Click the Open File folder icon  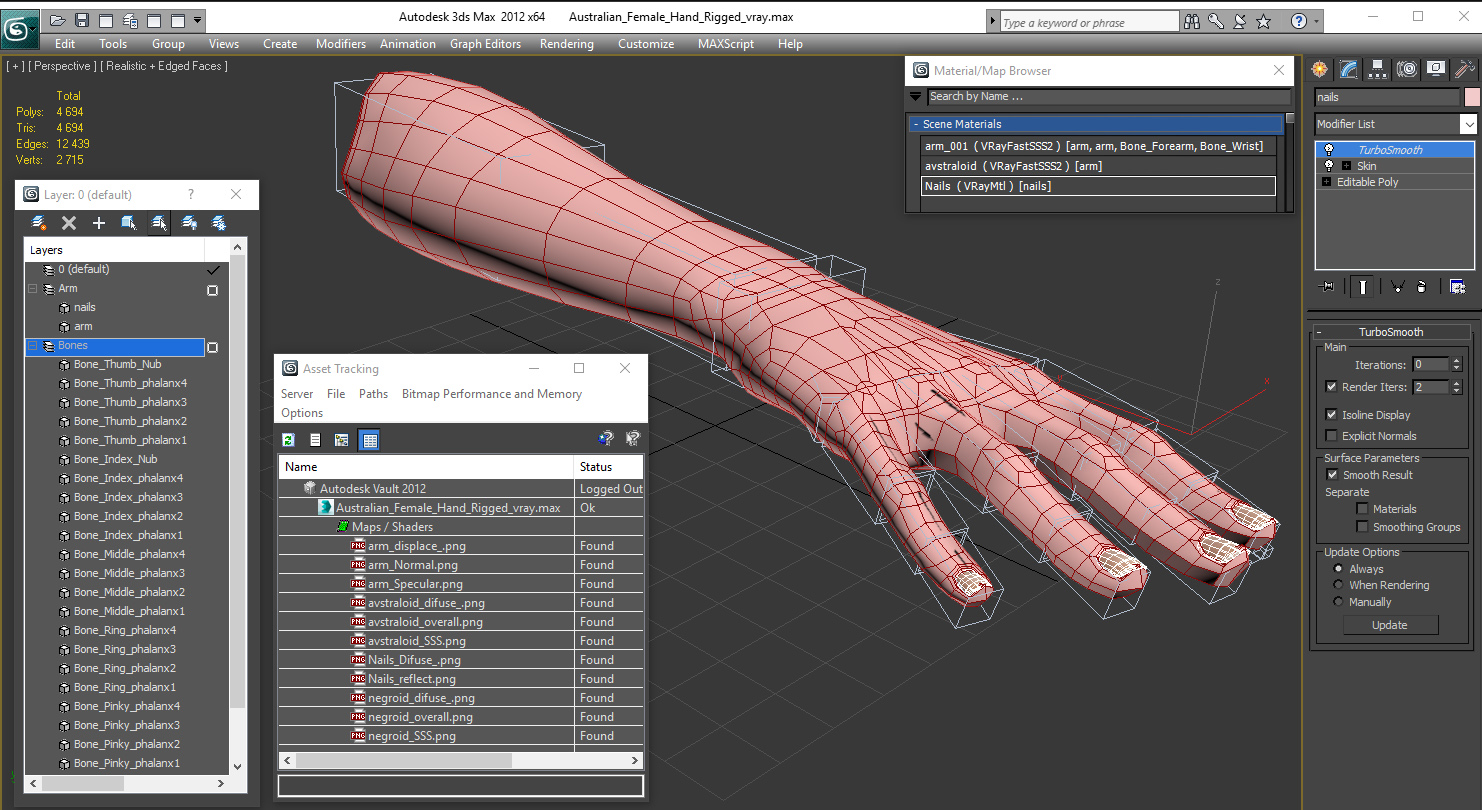tap(58, 20)
